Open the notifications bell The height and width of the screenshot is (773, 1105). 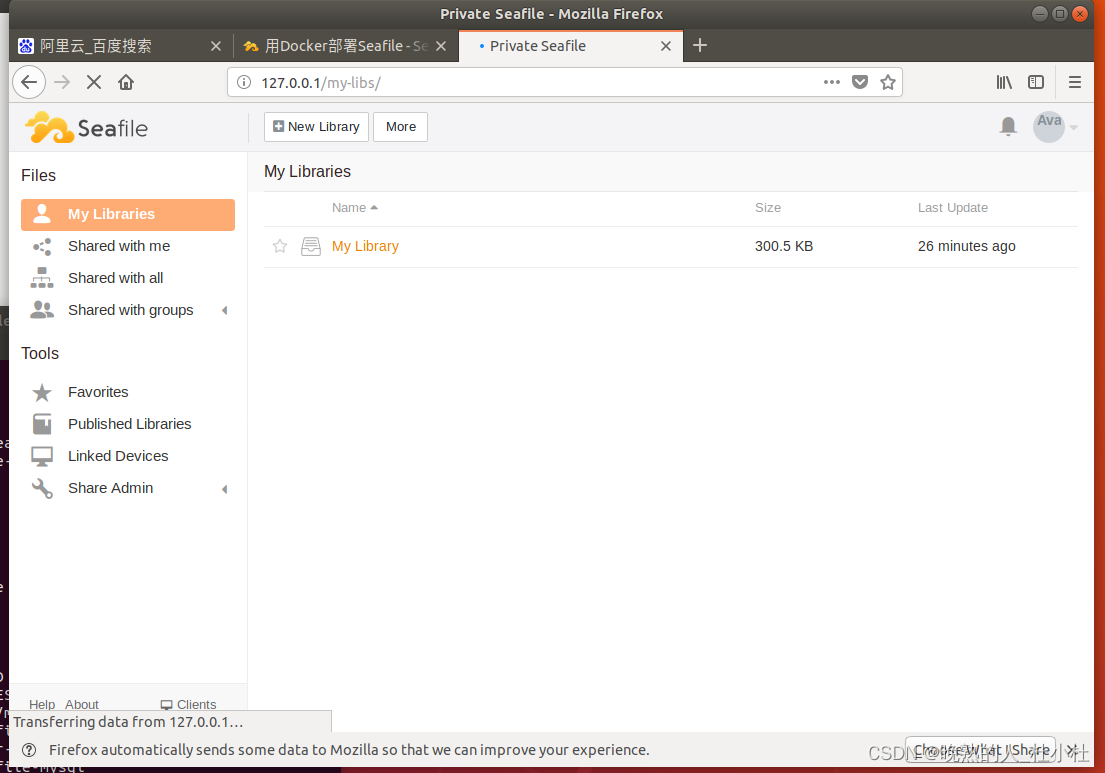pos(1007,127)
